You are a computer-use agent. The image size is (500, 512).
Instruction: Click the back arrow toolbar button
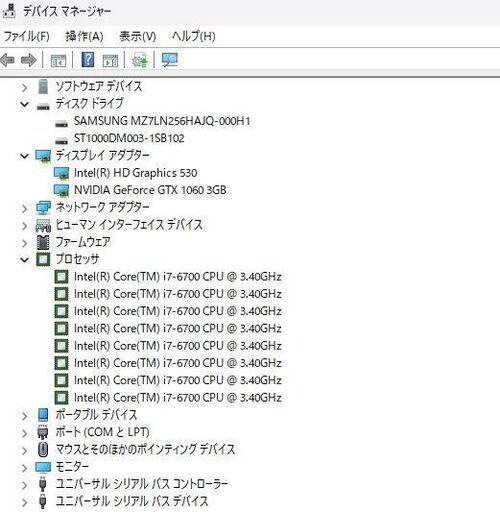coord(8,60)
